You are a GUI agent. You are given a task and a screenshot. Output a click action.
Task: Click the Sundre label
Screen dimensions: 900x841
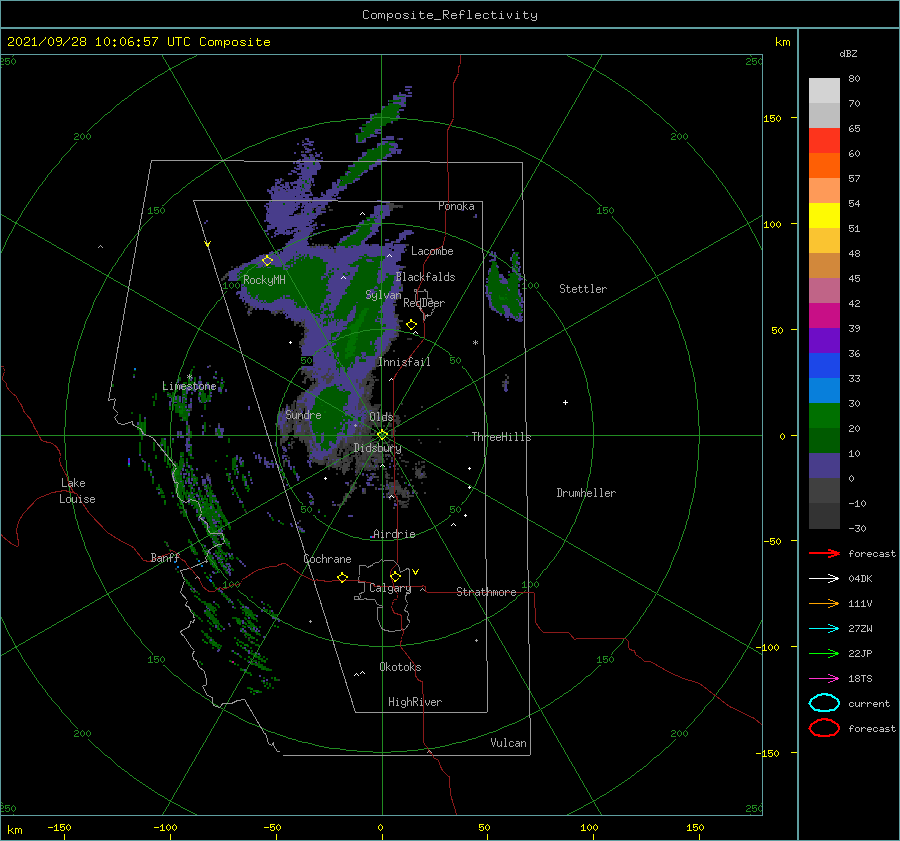pos(304,414)
